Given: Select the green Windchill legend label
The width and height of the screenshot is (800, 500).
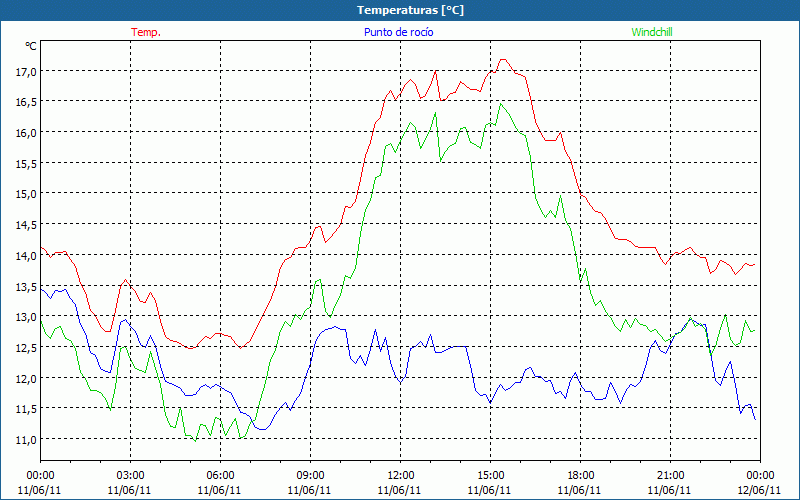Looking at the screenshot, I should (x=652, y=32).
